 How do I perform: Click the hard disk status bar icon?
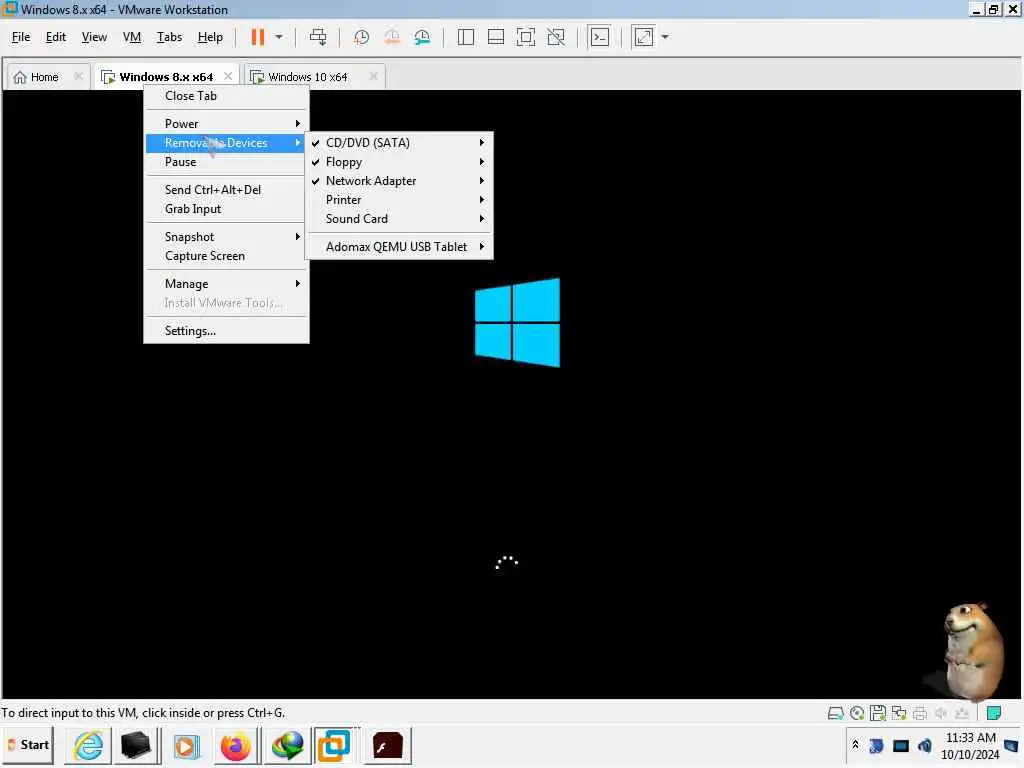point(835,713)
